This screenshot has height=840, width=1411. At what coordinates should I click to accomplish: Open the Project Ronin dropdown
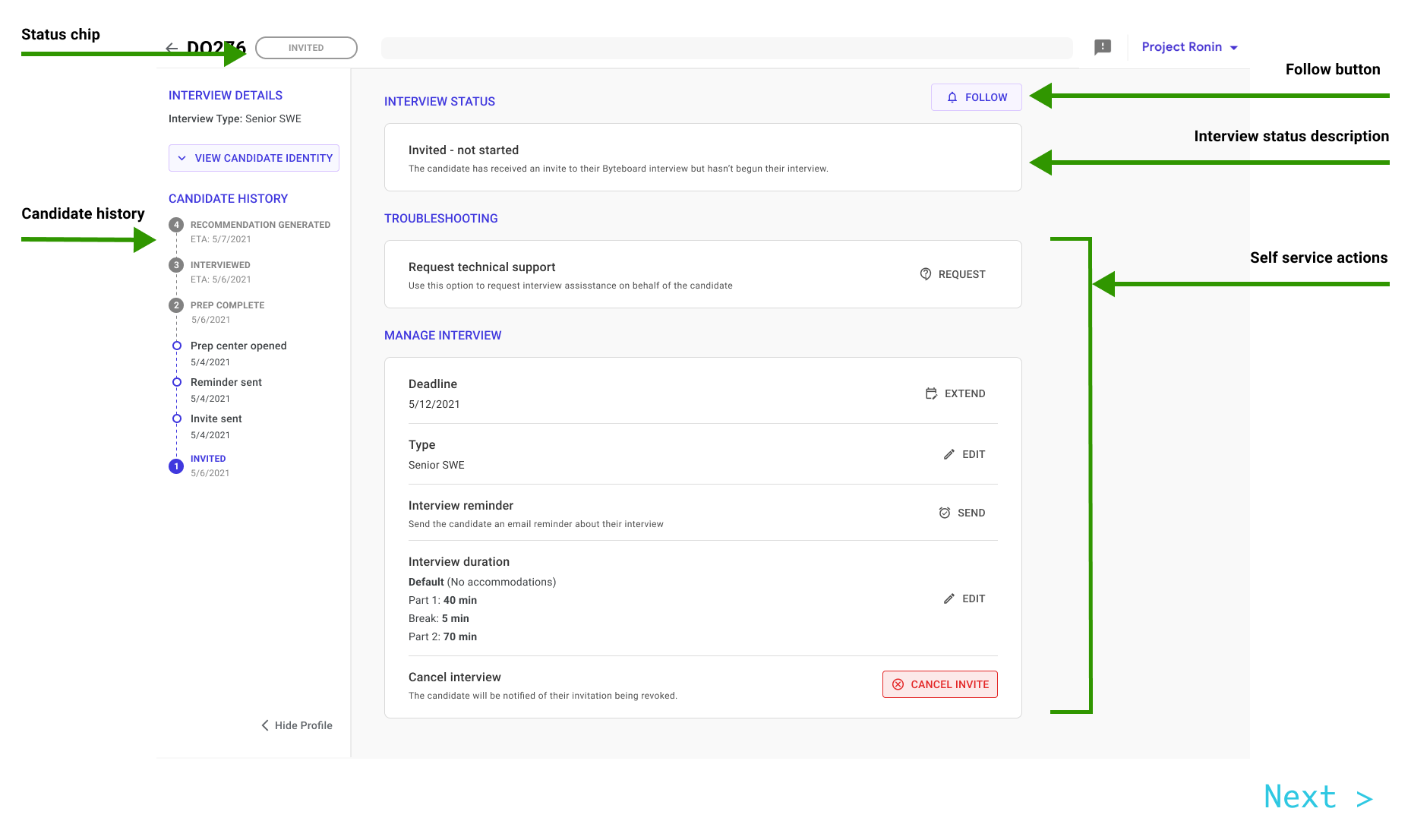click(1189, 47)
